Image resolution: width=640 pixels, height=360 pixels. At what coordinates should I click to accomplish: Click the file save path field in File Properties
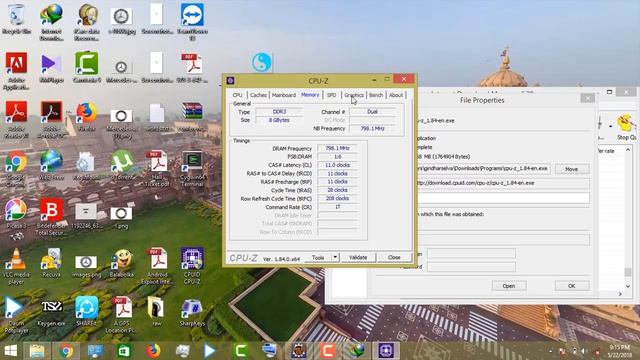point(484,169)
